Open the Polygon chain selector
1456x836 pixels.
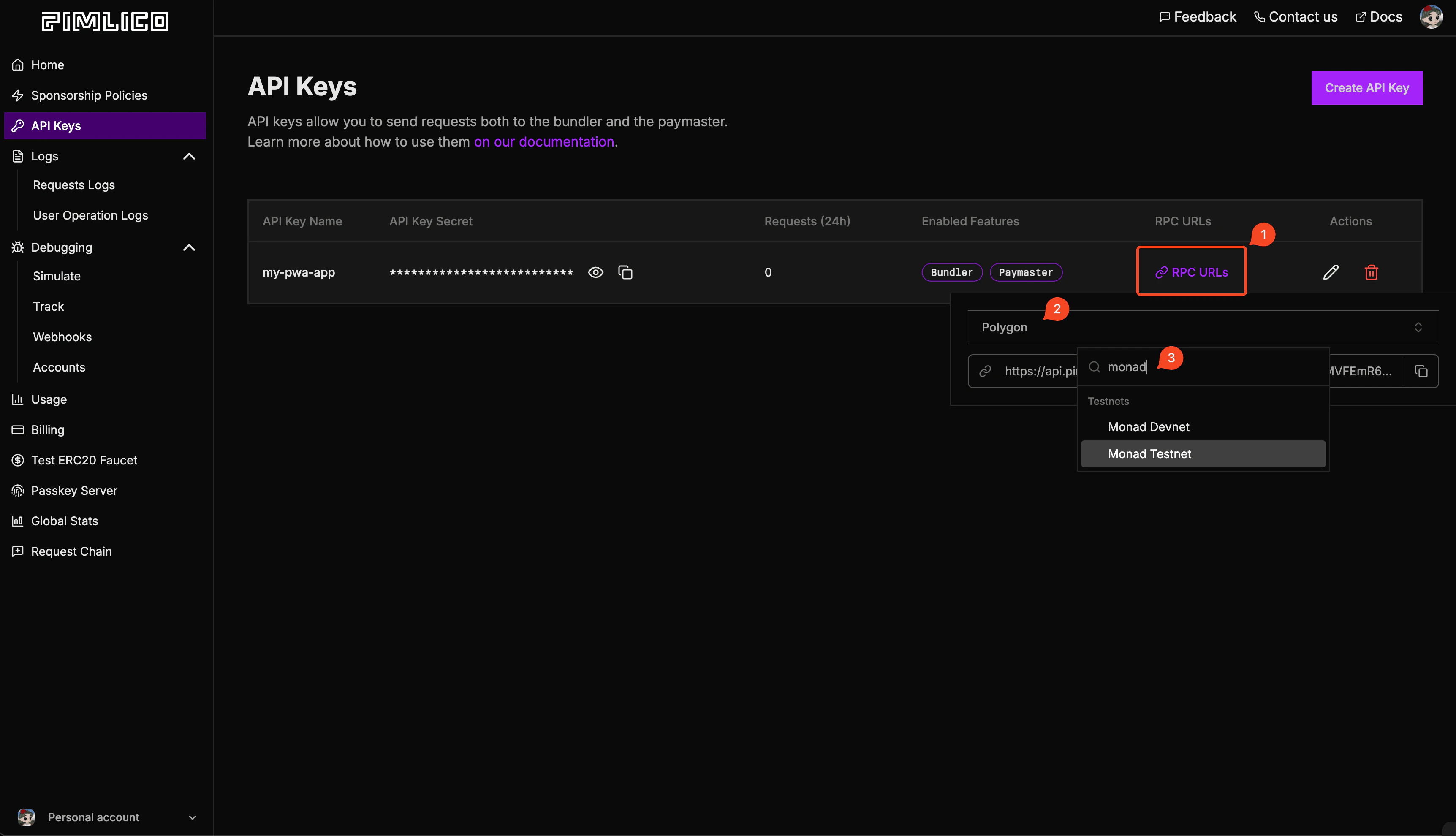pyautogui.click(x=1202, y=327)
